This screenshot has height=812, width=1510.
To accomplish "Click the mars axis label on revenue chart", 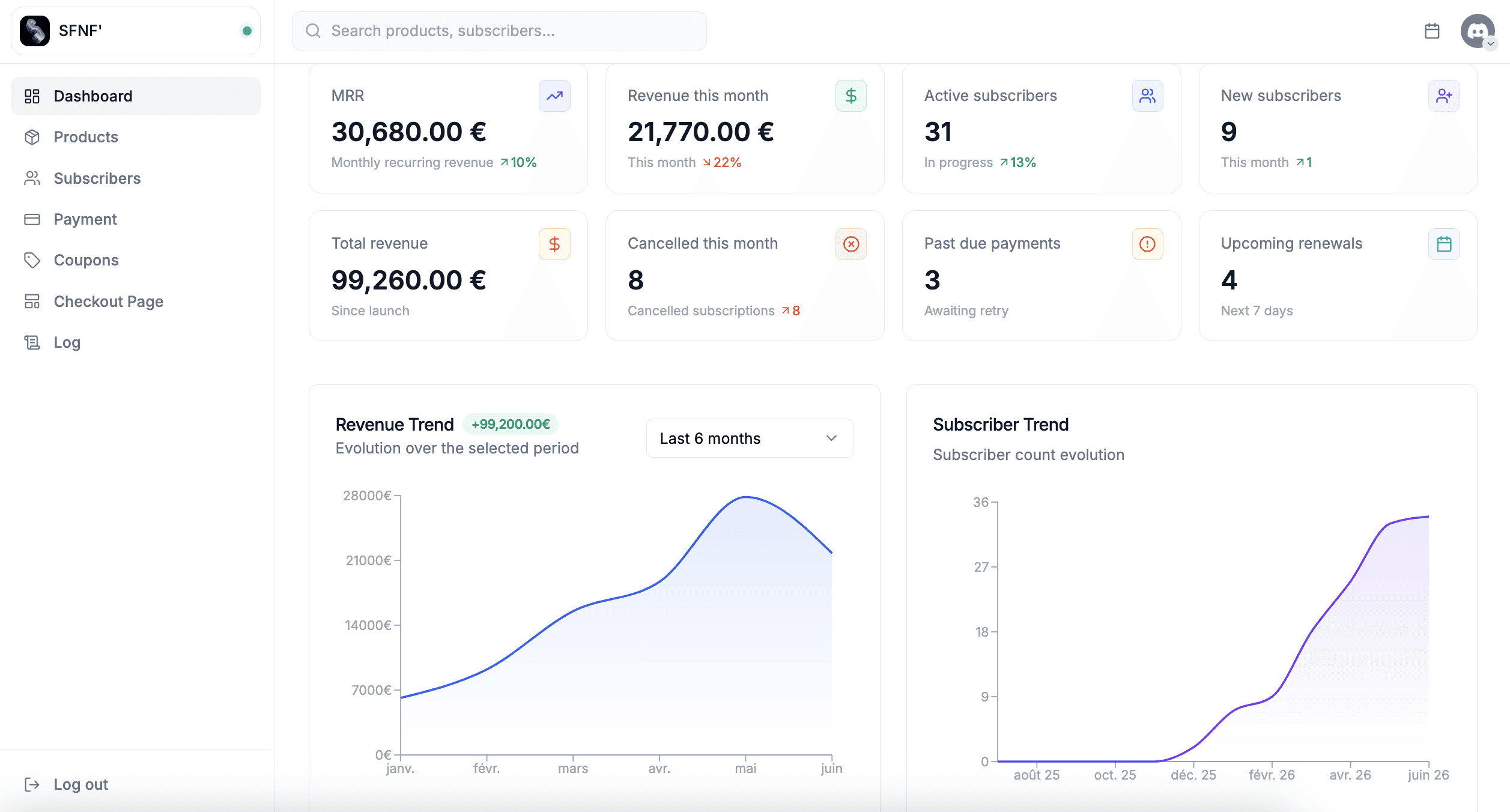I will tap(573, 768).
